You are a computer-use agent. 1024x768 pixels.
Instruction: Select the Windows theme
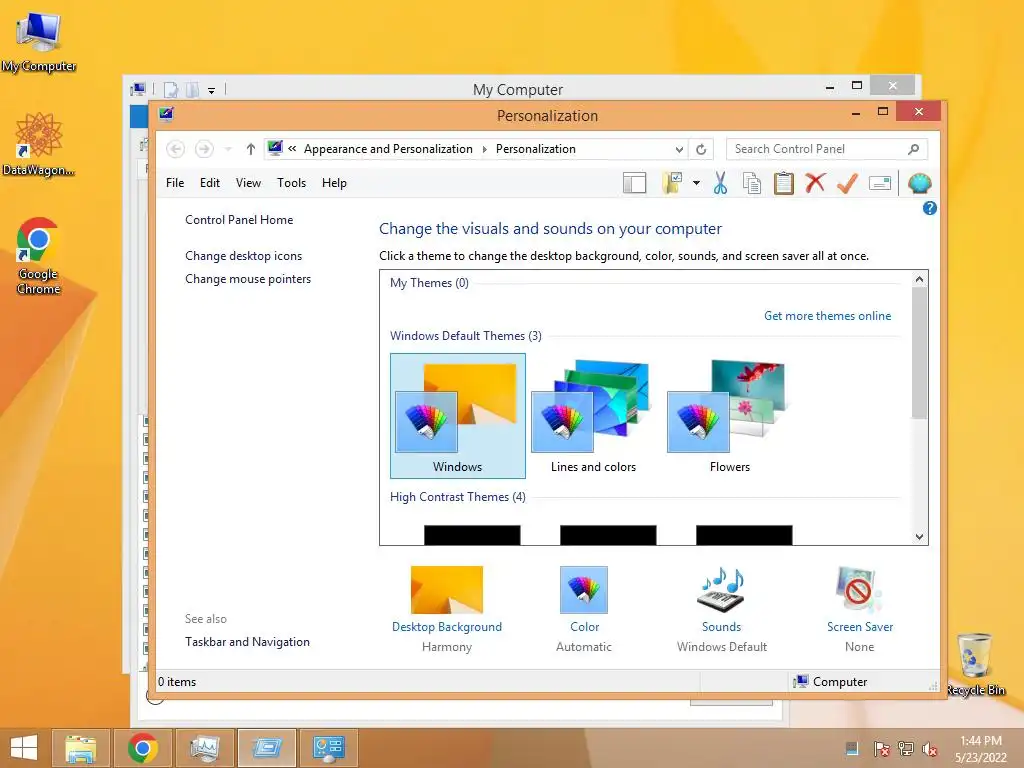pos(458,416)
